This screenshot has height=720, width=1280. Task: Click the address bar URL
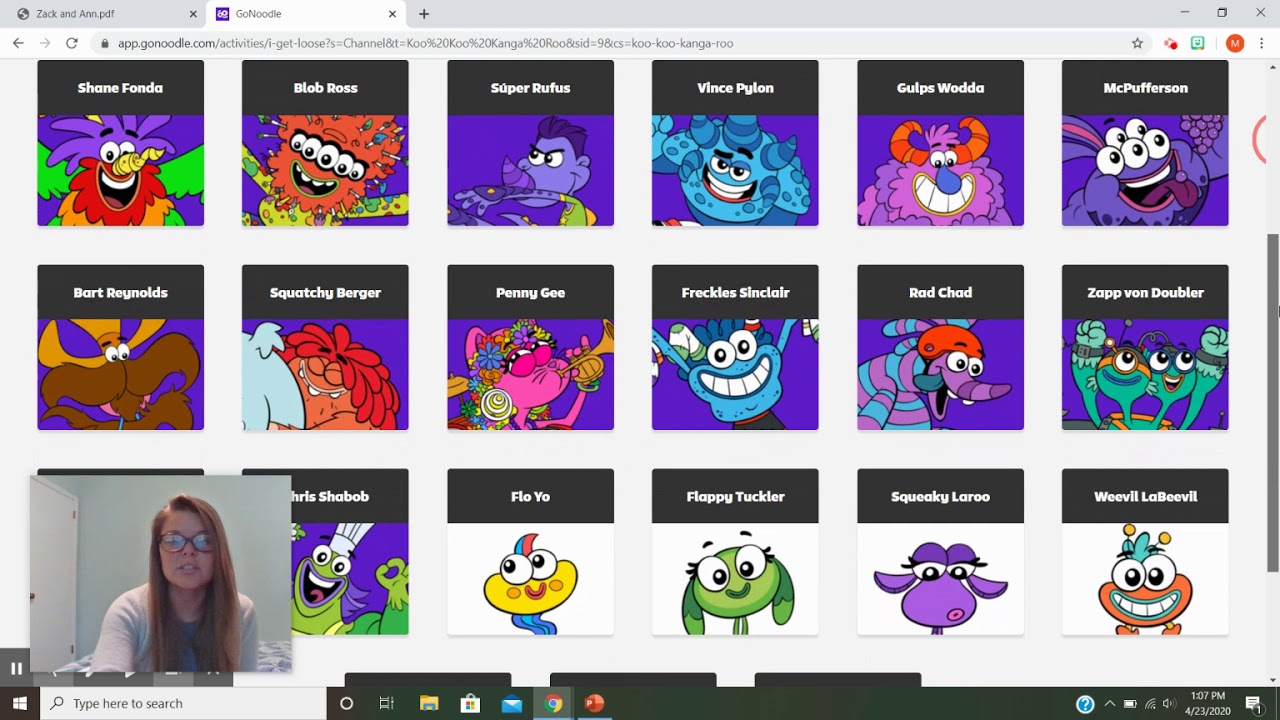point(425,43)
